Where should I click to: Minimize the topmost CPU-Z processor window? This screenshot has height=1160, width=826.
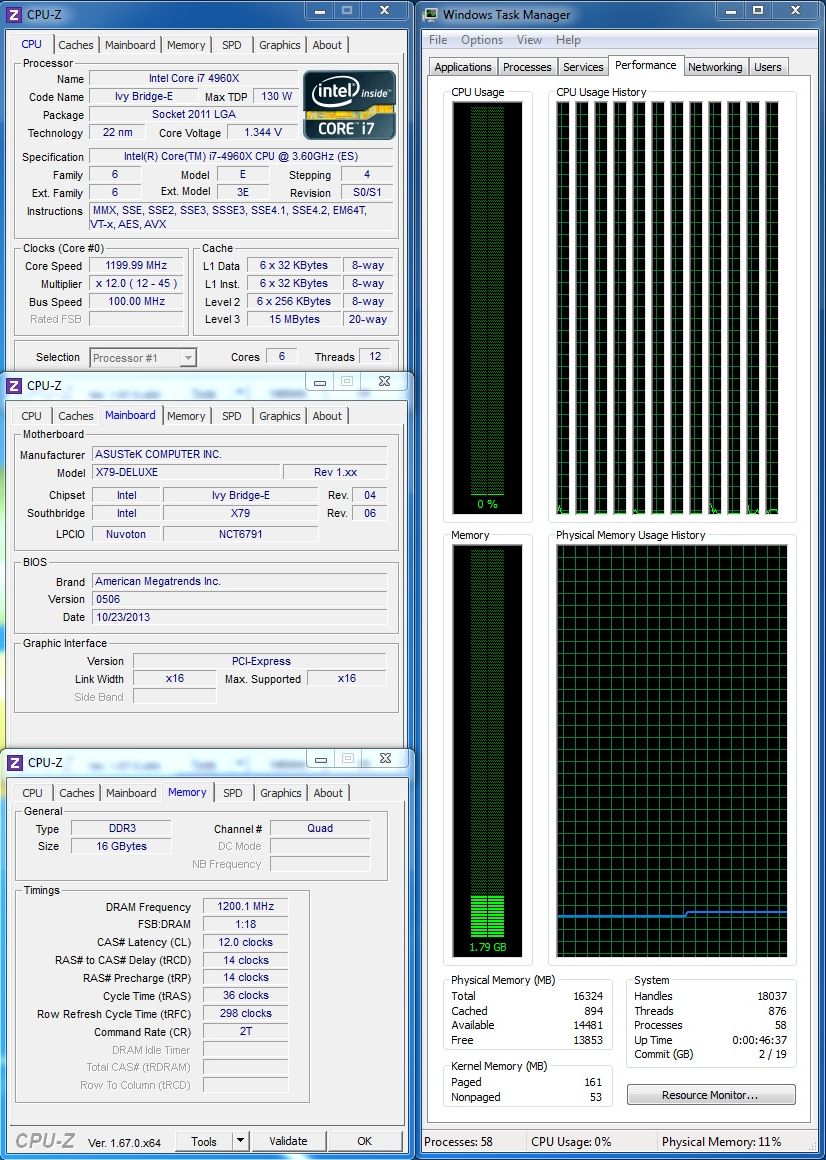tap(318, 11)
